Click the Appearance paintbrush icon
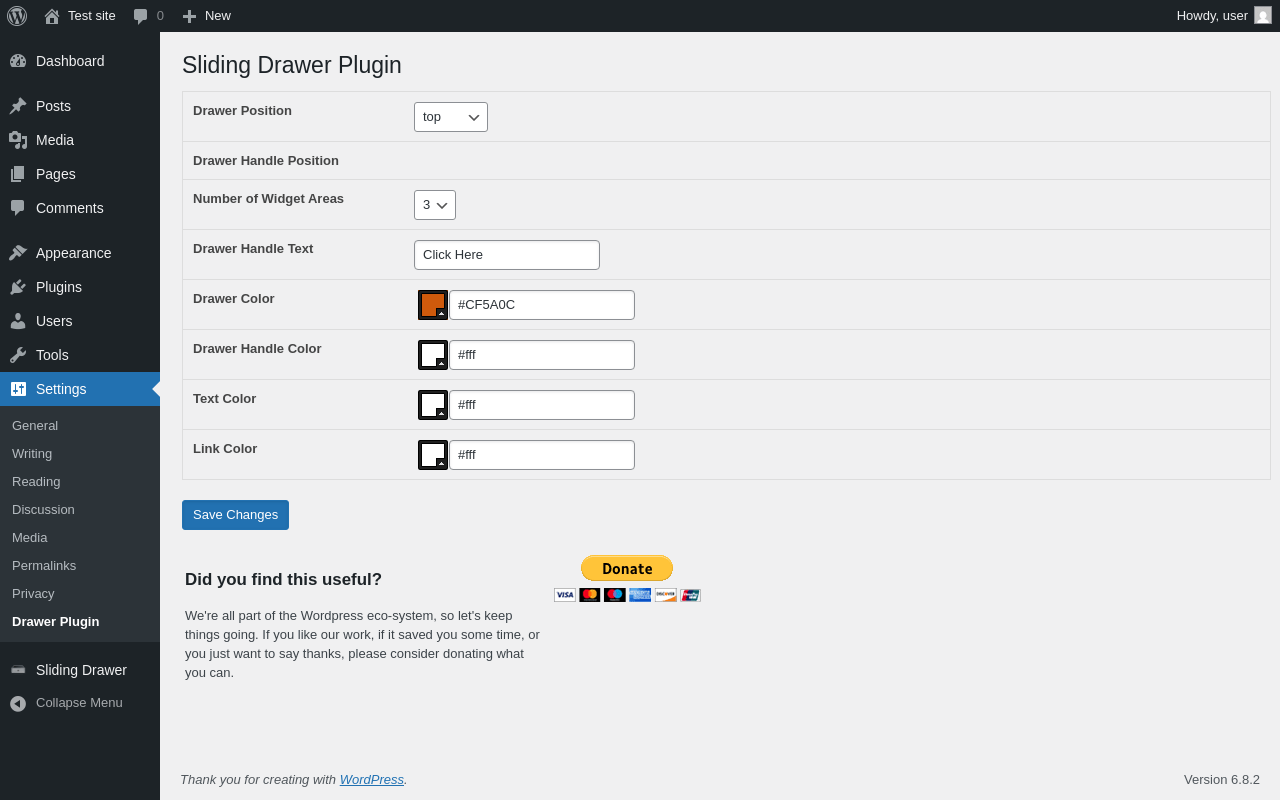The height and width of the screenshot is (800, 1280). (18, 253)
